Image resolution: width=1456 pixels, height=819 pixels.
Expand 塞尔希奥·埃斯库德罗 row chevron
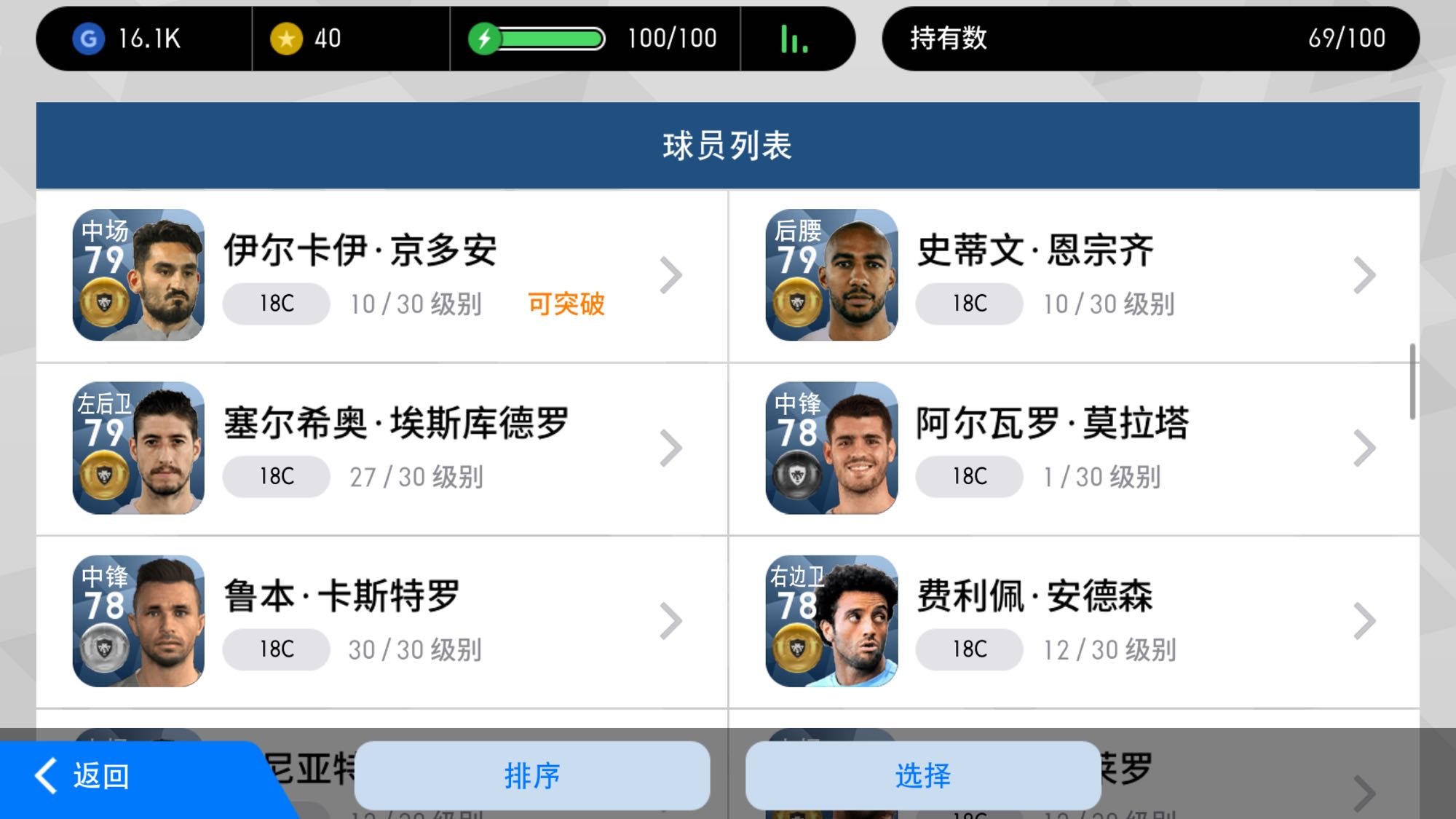point(670,448)
